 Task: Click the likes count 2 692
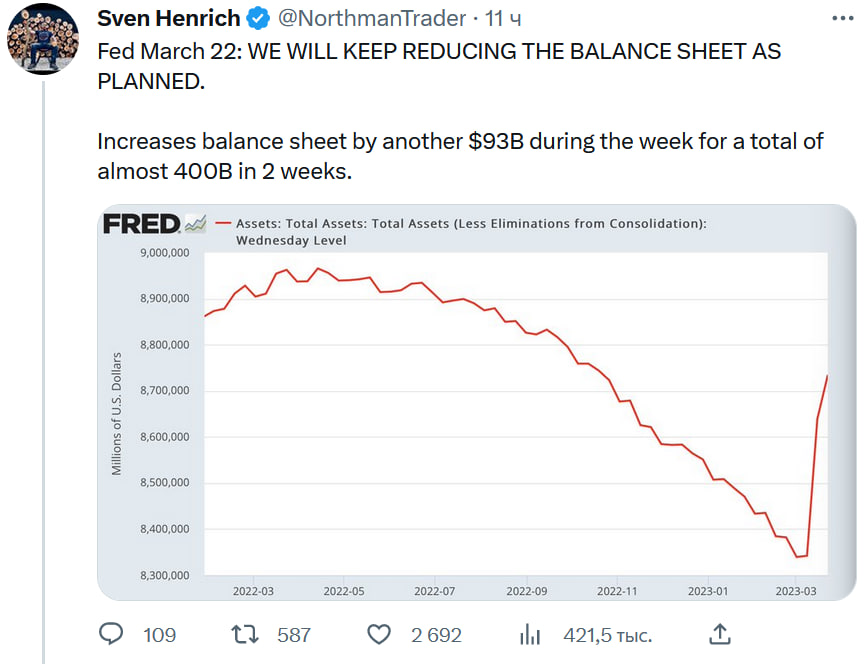click(436, 635)
